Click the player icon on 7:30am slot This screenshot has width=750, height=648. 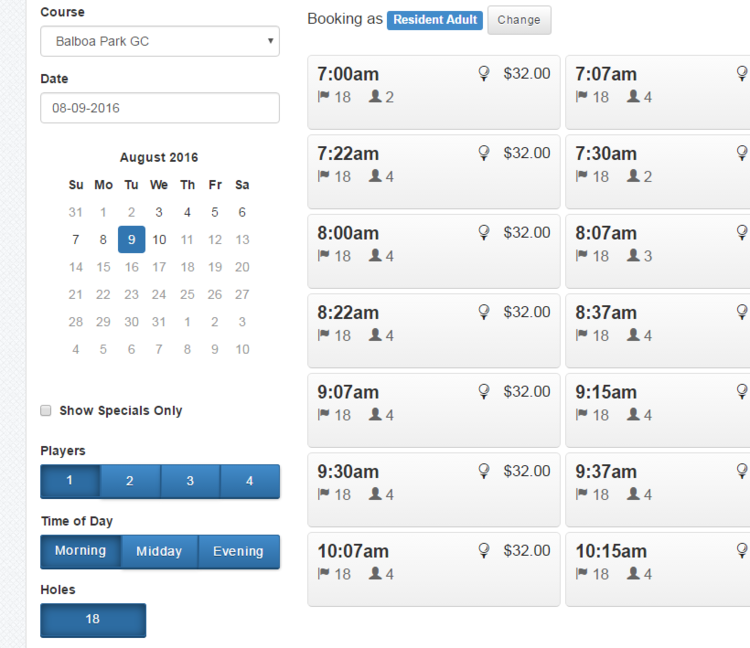(633, 176)
